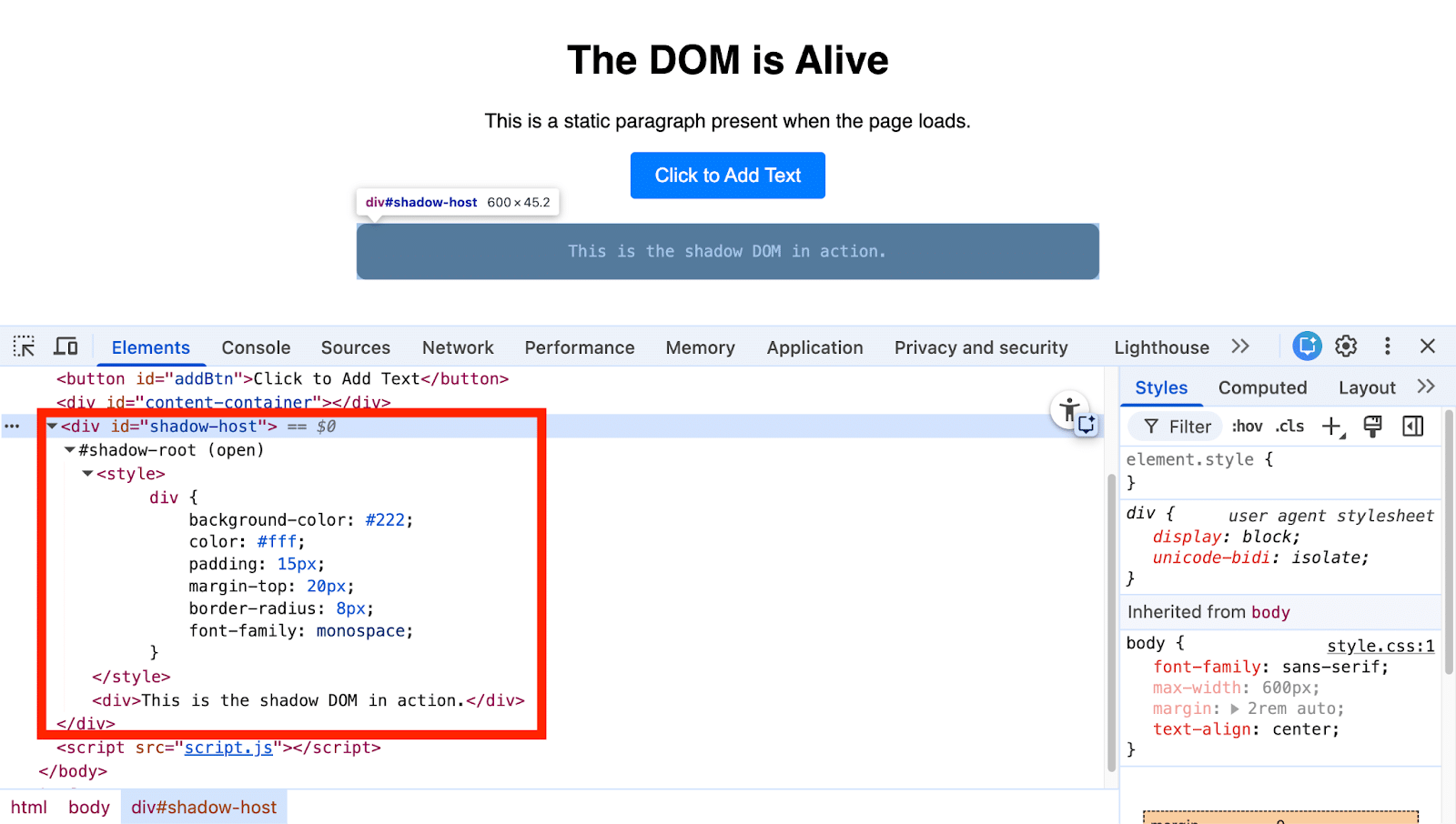Toggle the computed styles sidebar icon

coord(1412,426)
